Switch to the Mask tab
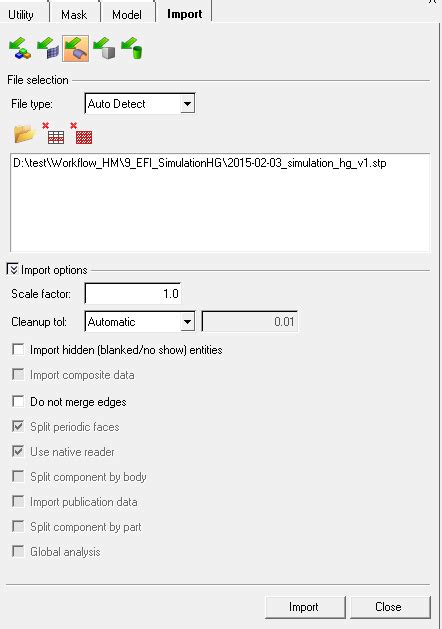Screen dimensions: 442x629 74,15
